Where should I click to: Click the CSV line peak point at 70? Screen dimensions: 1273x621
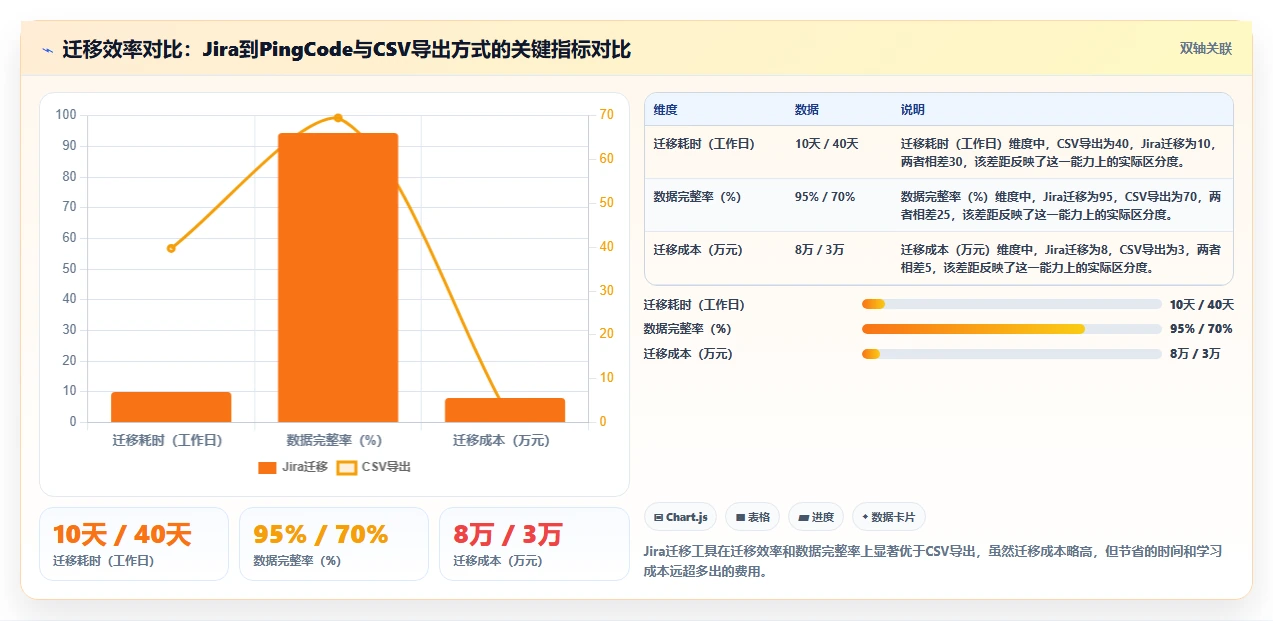338,118
